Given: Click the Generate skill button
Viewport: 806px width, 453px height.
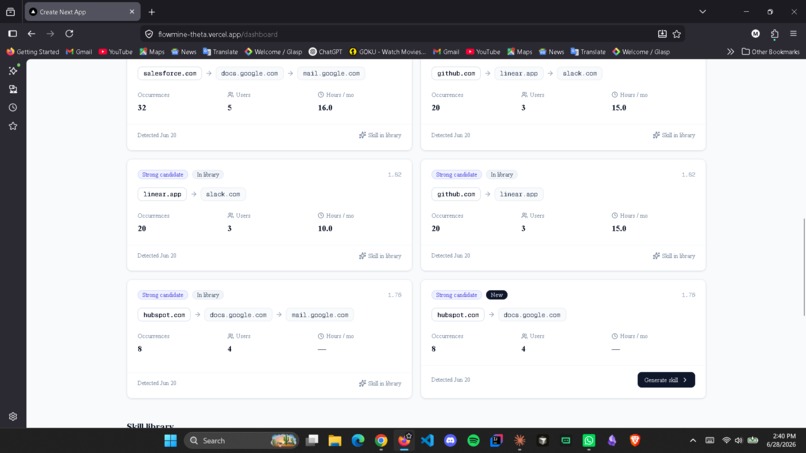Looking at the screenshot, I should tap(666, 380).
